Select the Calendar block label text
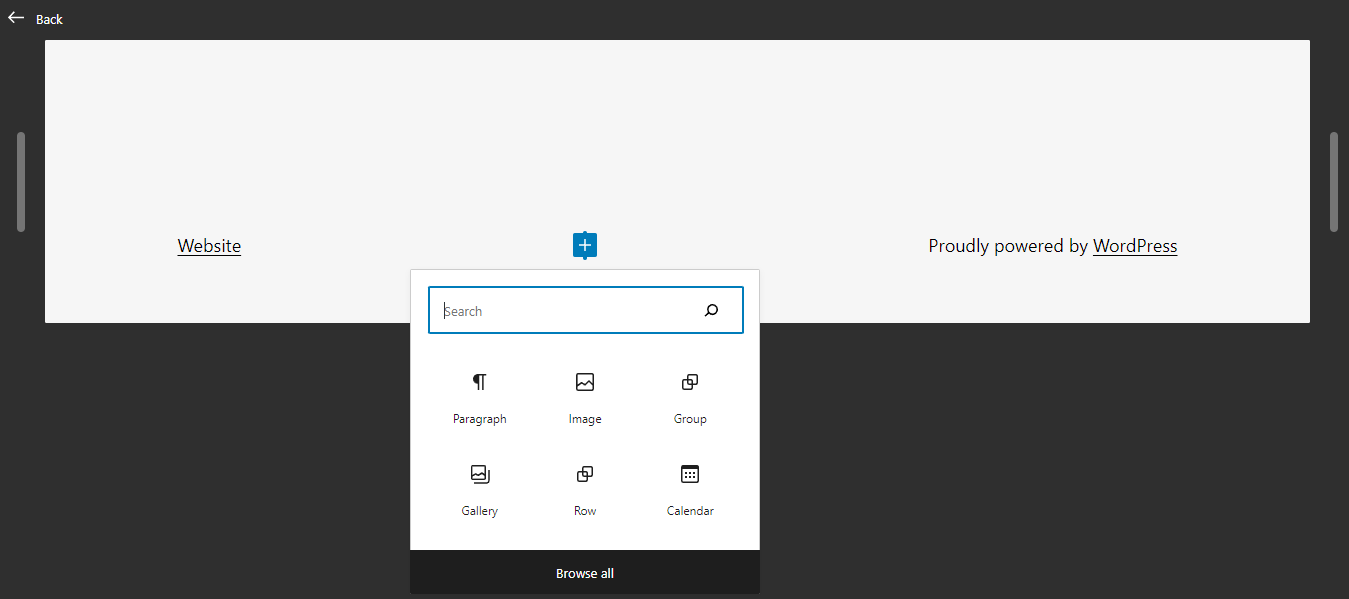 [689, 510]
